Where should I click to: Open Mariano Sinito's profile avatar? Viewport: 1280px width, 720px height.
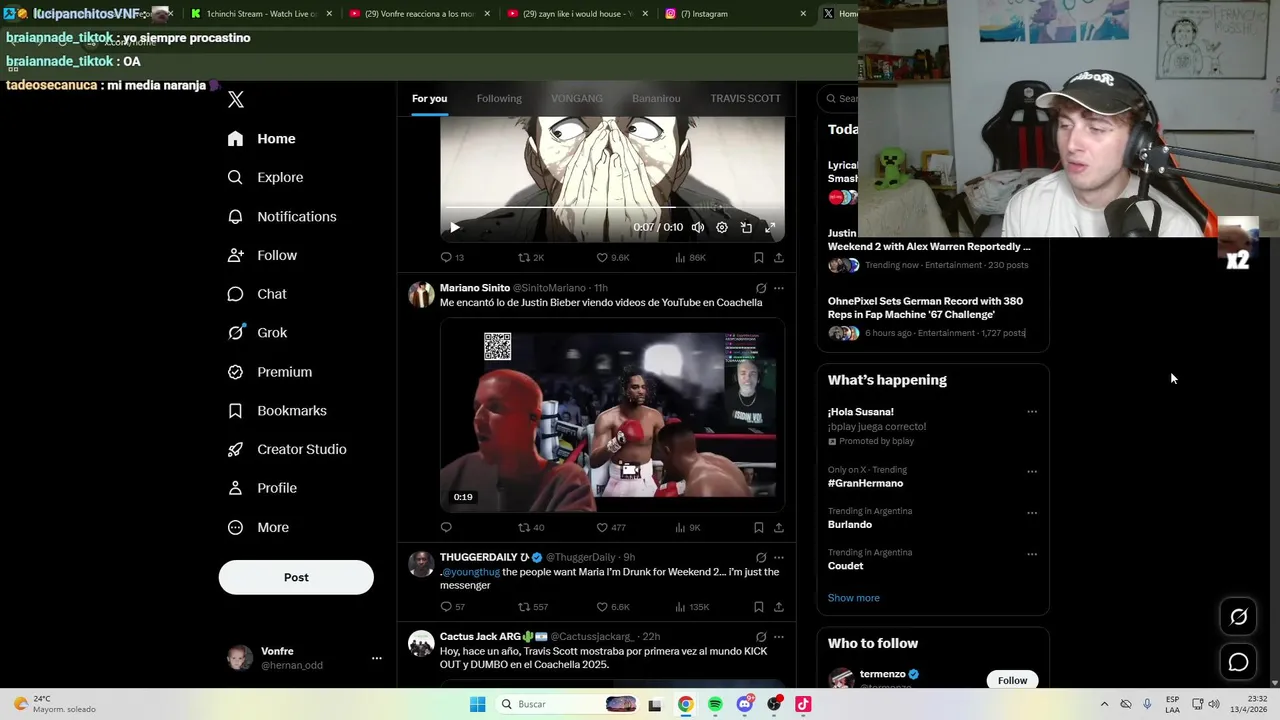click(x=421, y=294)
